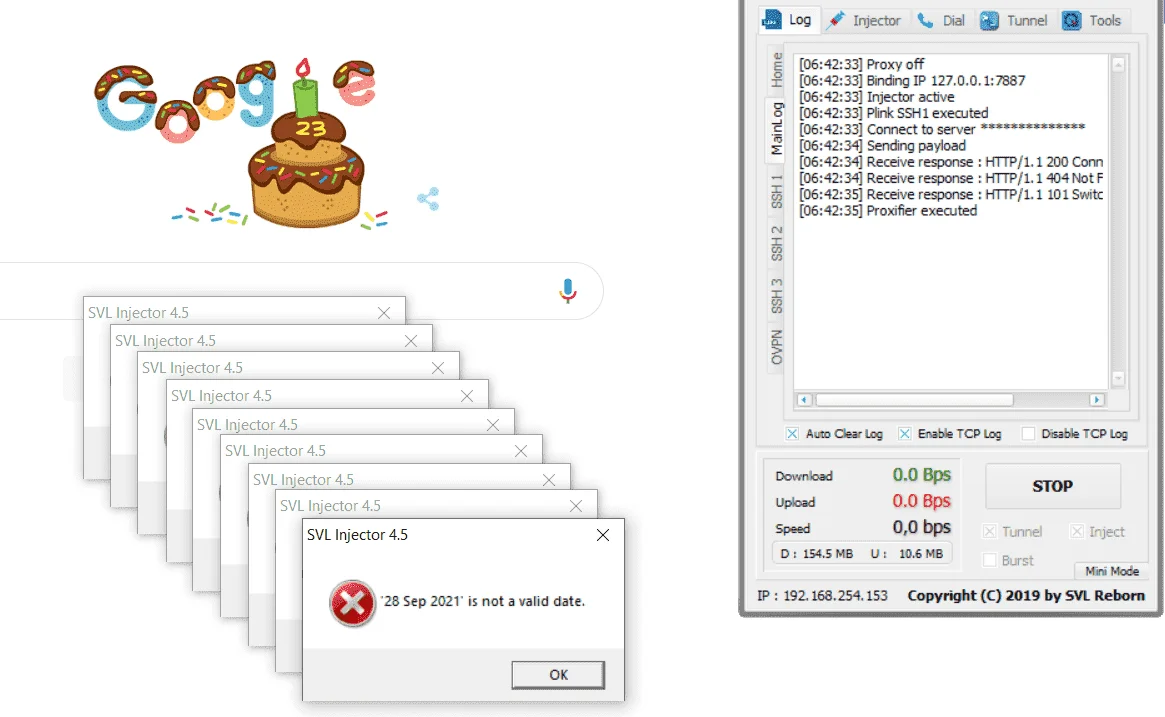Click the Speed 0,0 bps value
This screenshot has width=1165, height=717.
pos(921,528)
